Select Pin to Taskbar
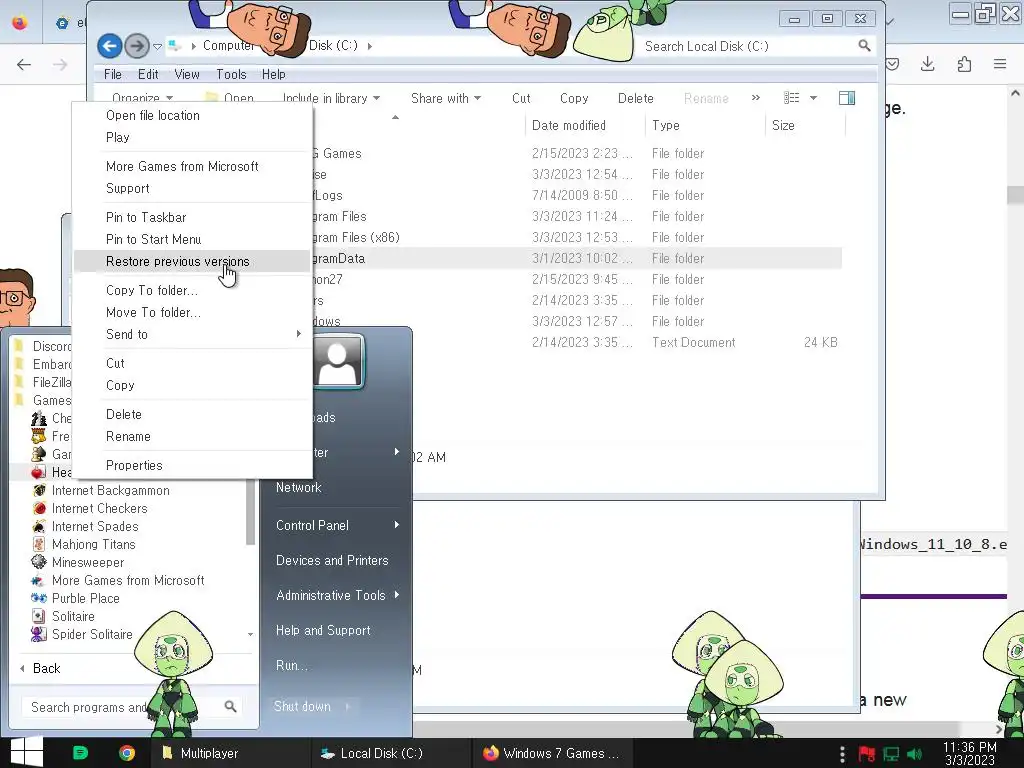 146,217
